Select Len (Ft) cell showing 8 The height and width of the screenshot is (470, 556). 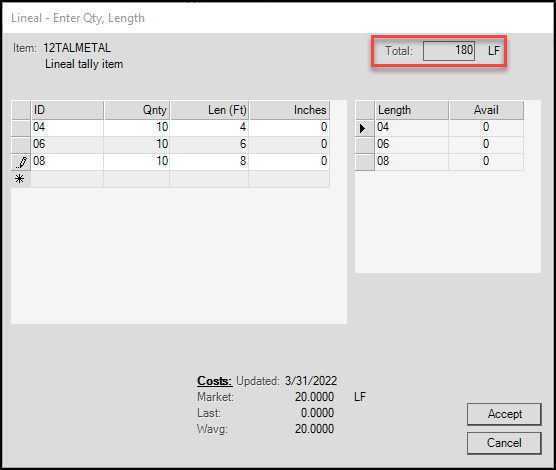209,162
